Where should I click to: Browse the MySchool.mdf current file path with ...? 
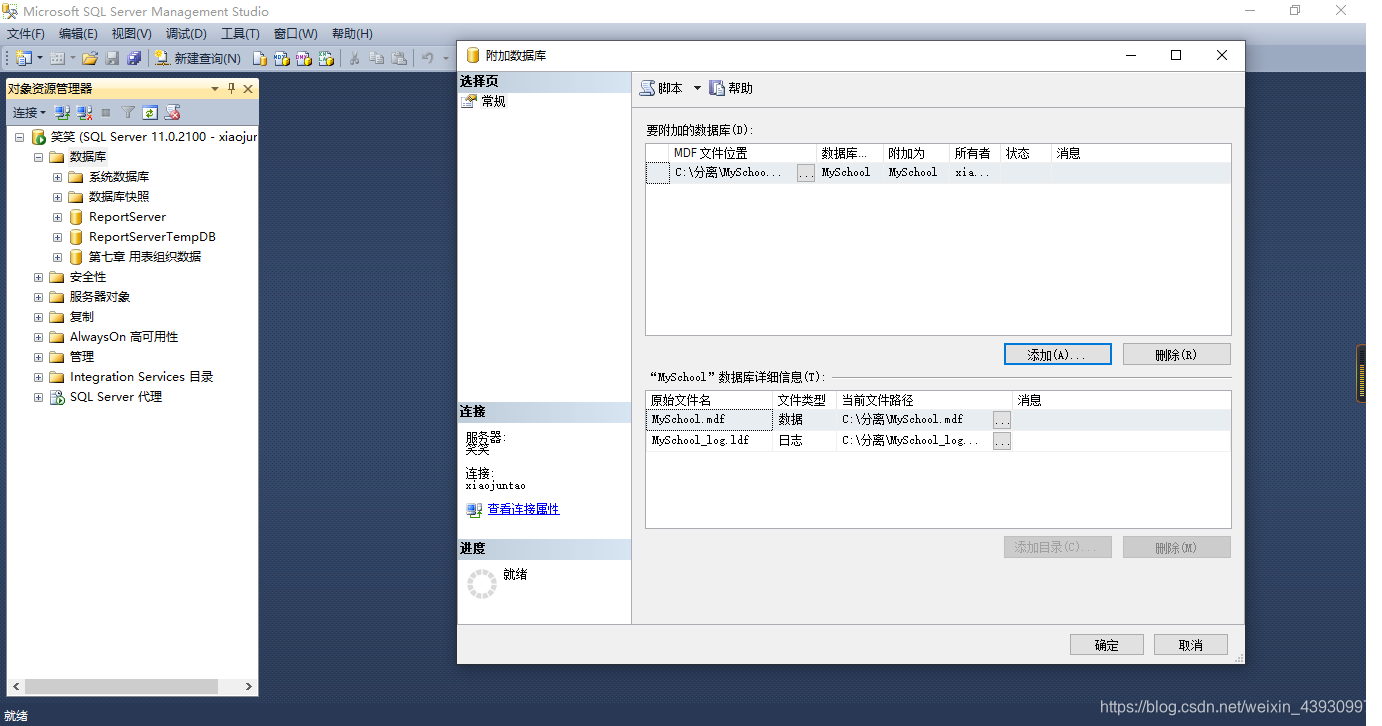[x=1002, y=420]
